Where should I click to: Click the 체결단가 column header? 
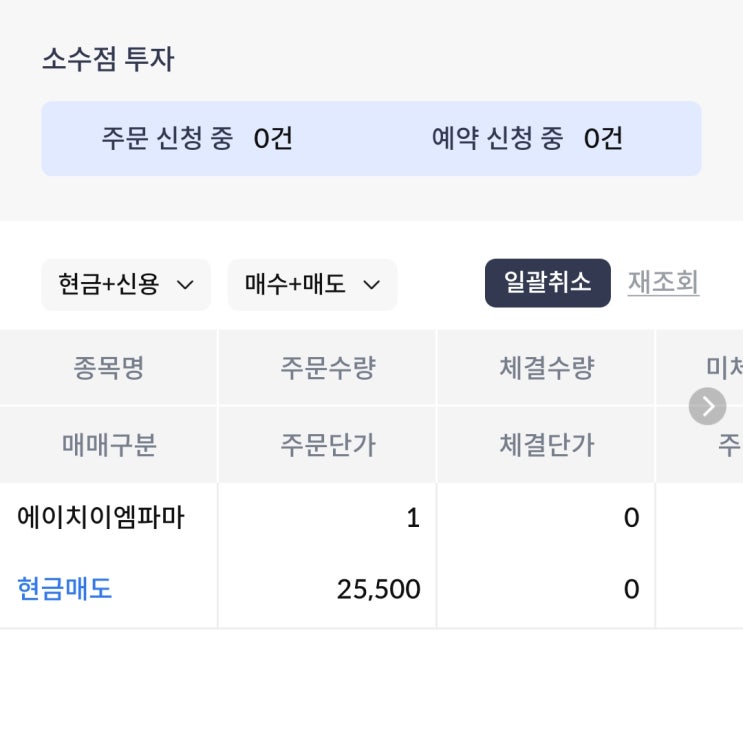tap(546, 445)
